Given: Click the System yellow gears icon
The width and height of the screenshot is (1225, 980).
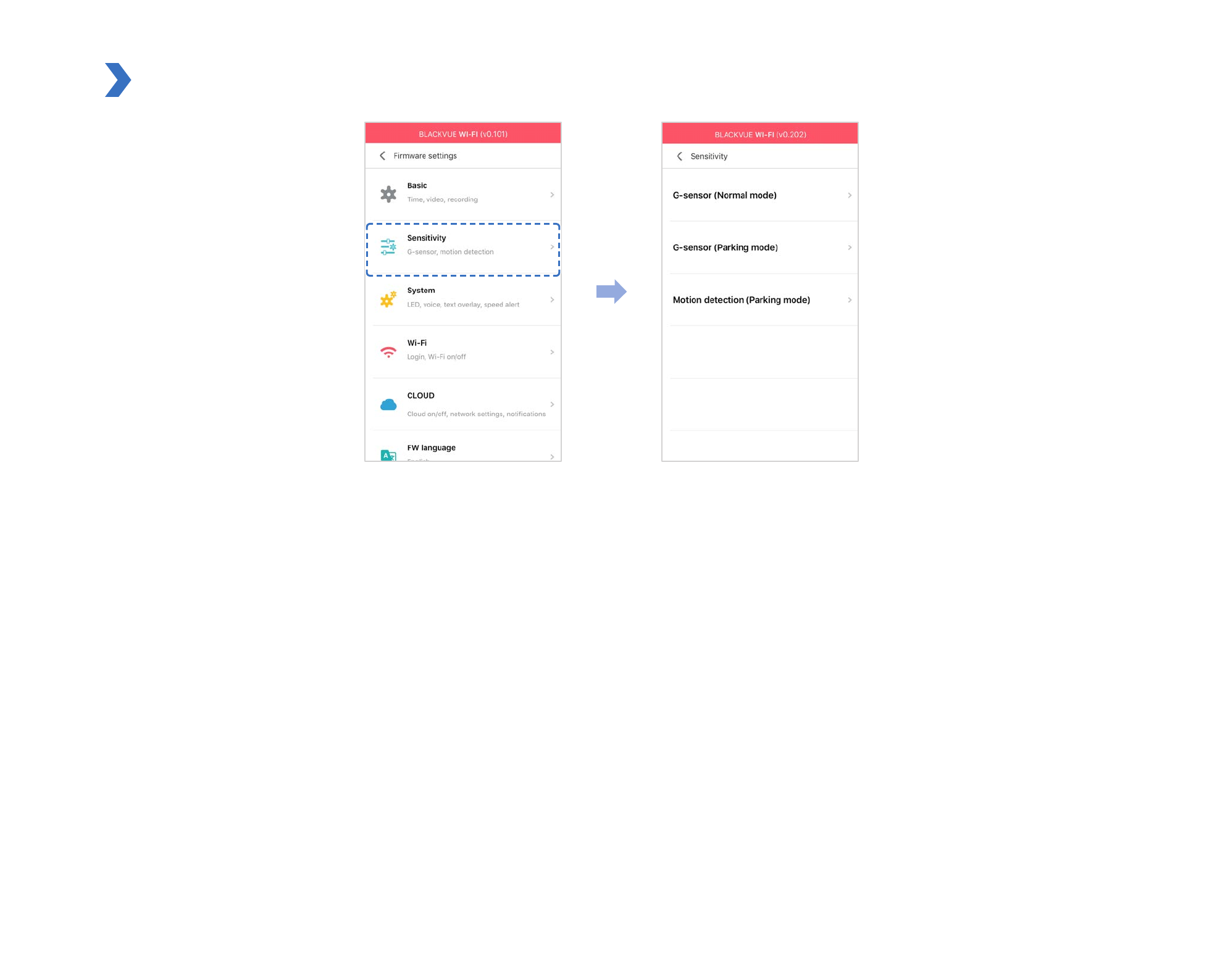Looking at the screenshot, I should pyautogui.click(x=388, y=299).
